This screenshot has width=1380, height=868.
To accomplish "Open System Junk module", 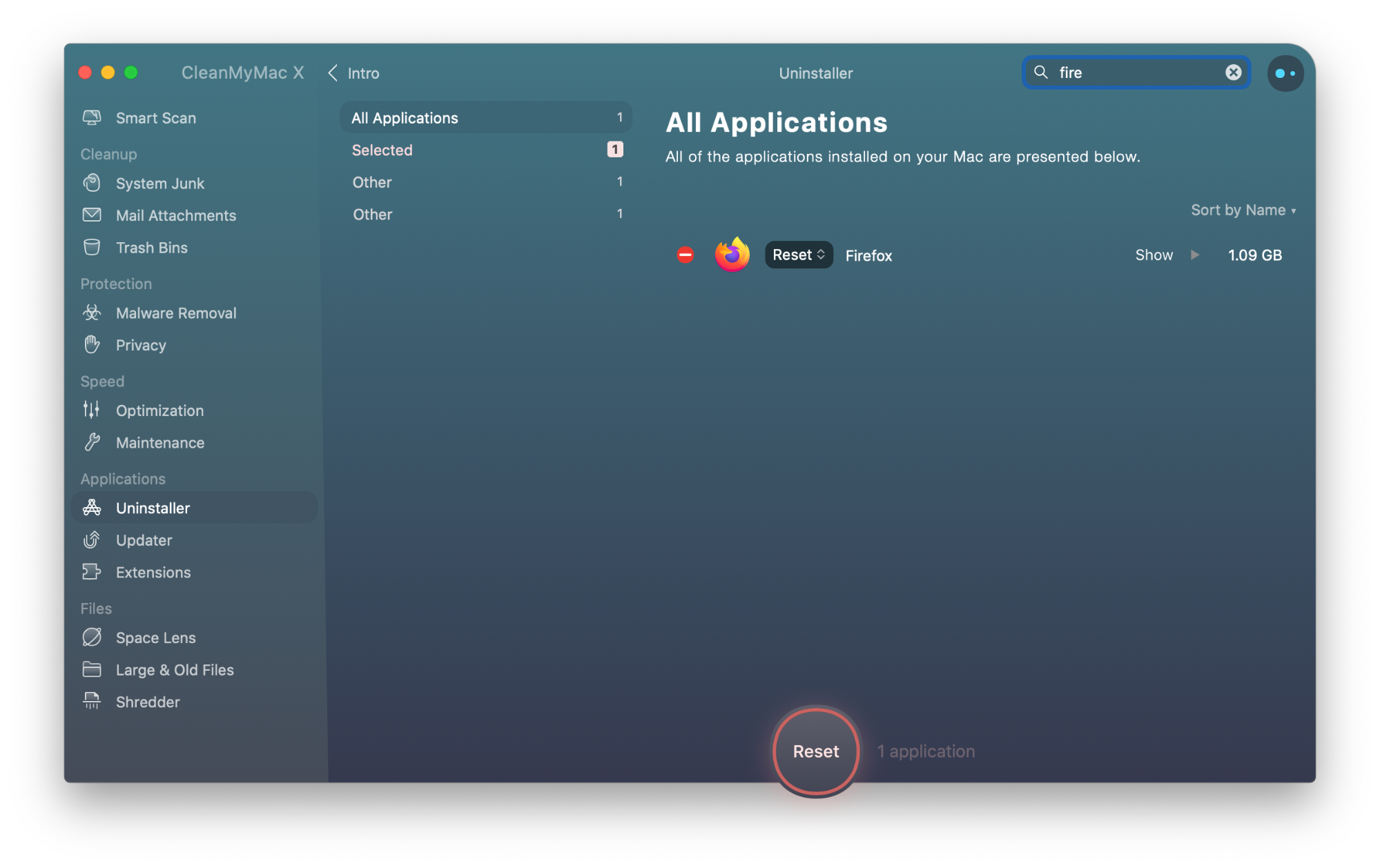I will (x=195, y=183).
